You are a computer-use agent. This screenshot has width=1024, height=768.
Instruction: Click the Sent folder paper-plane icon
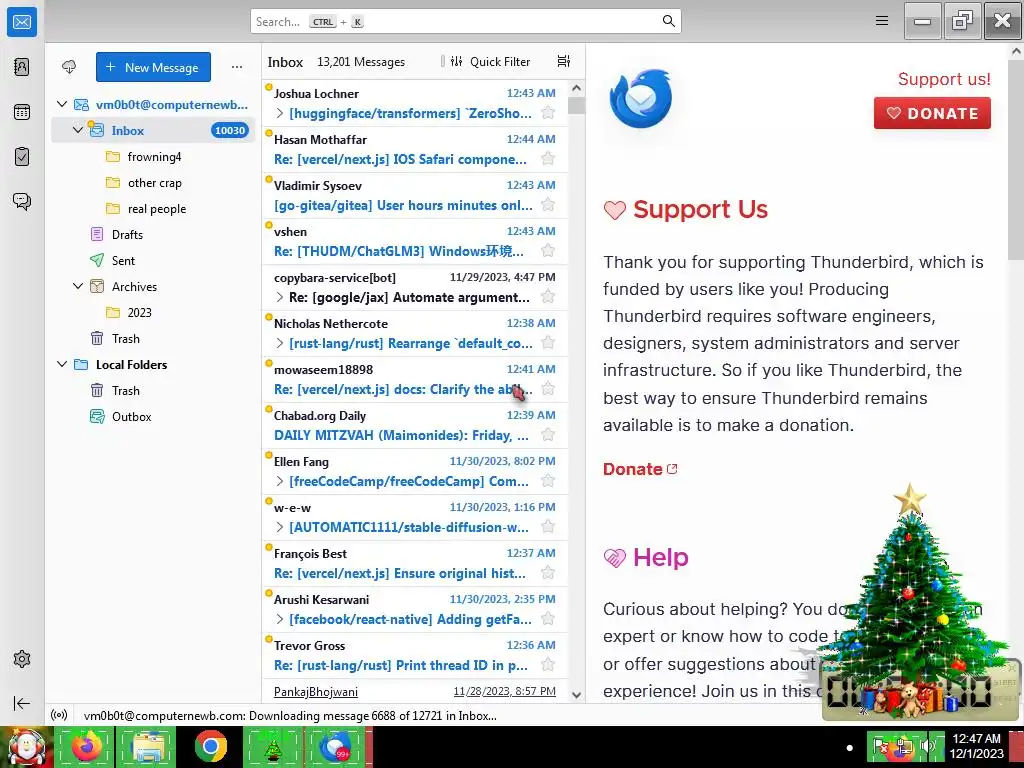coord(97,261)
